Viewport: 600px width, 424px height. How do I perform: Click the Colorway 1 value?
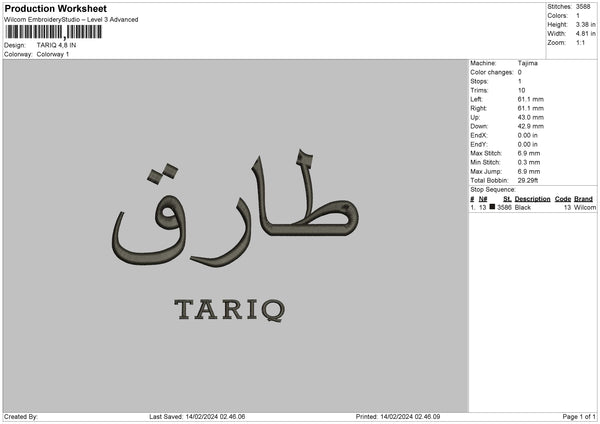coord(53,54)
